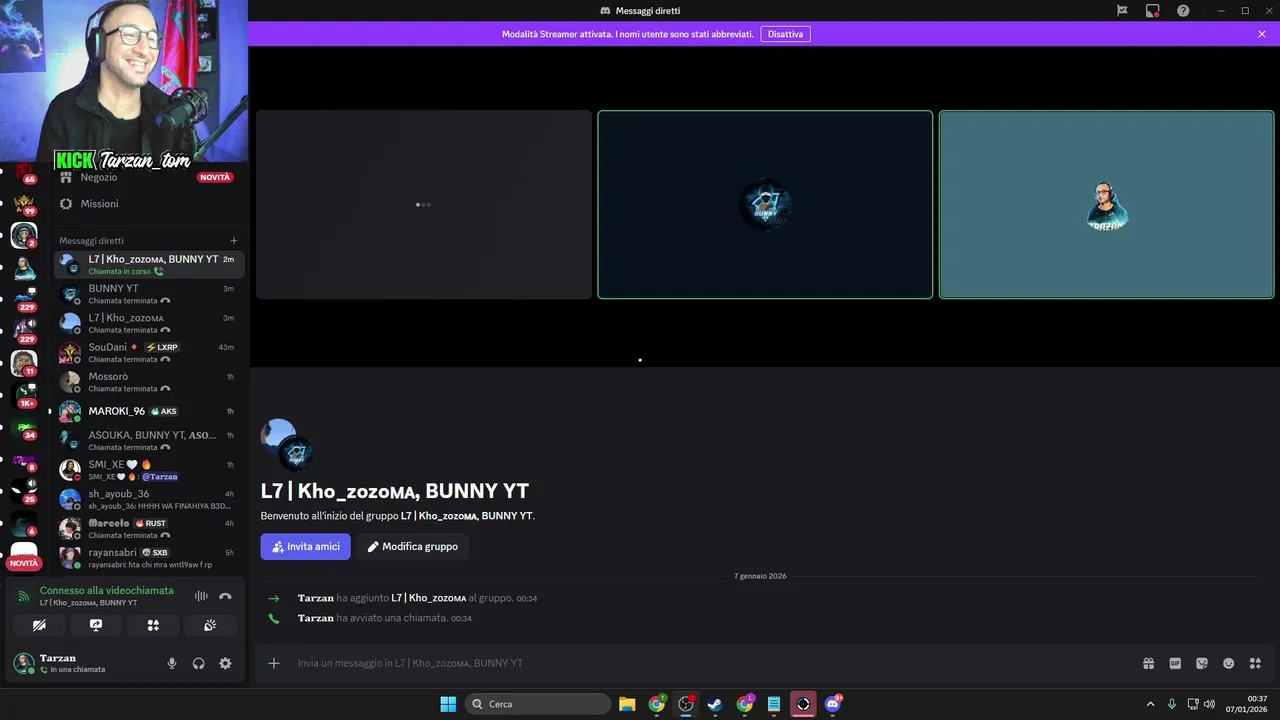
Task: Open MAROKI_96 conversation
Action: [148, 411]
